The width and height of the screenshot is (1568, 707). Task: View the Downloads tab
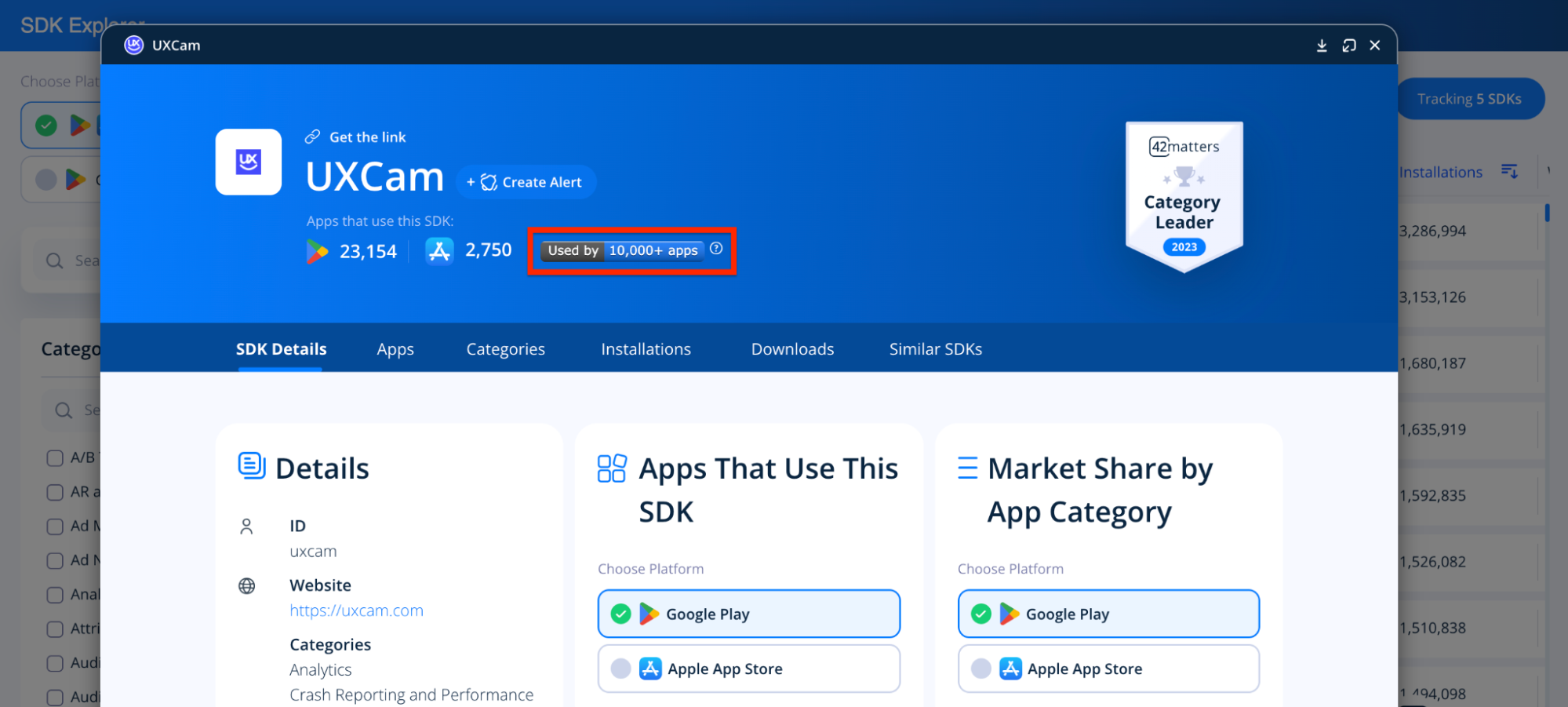click(793, 349)
